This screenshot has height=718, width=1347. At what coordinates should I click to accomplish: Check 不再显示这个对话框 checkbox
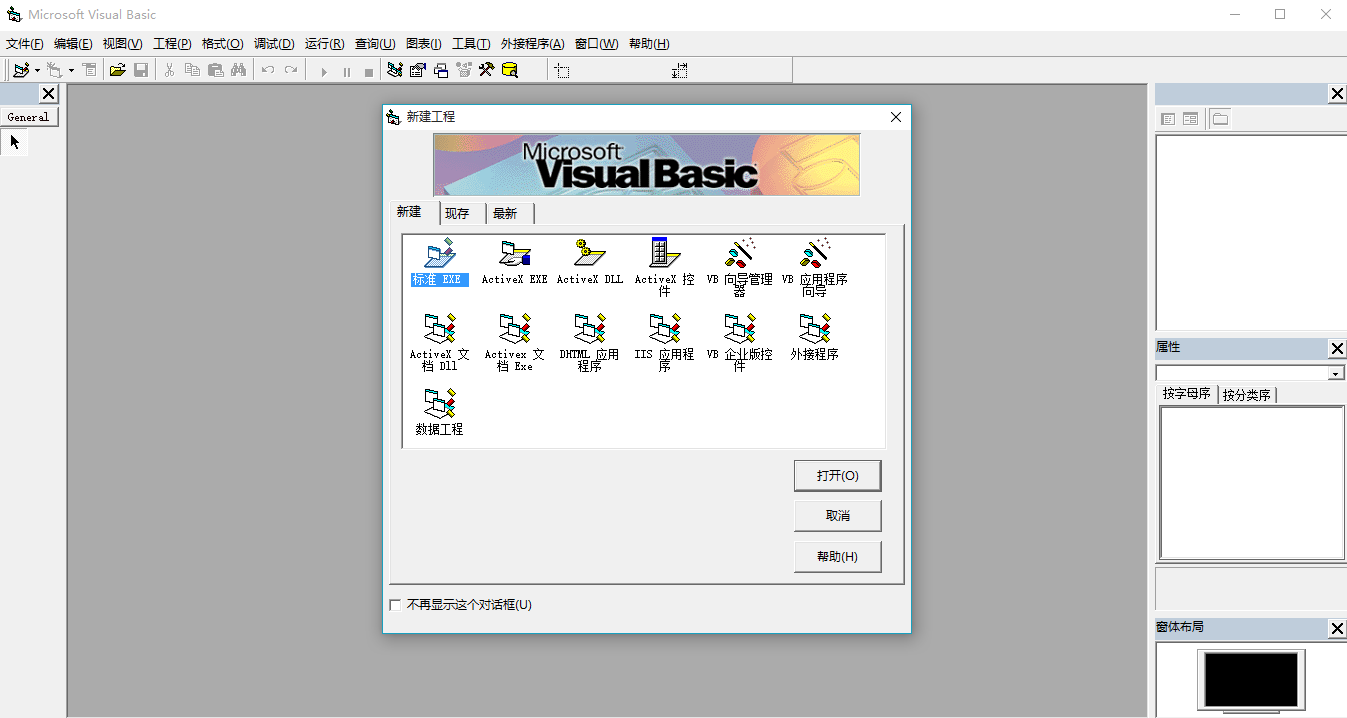(x=395, y=605)
